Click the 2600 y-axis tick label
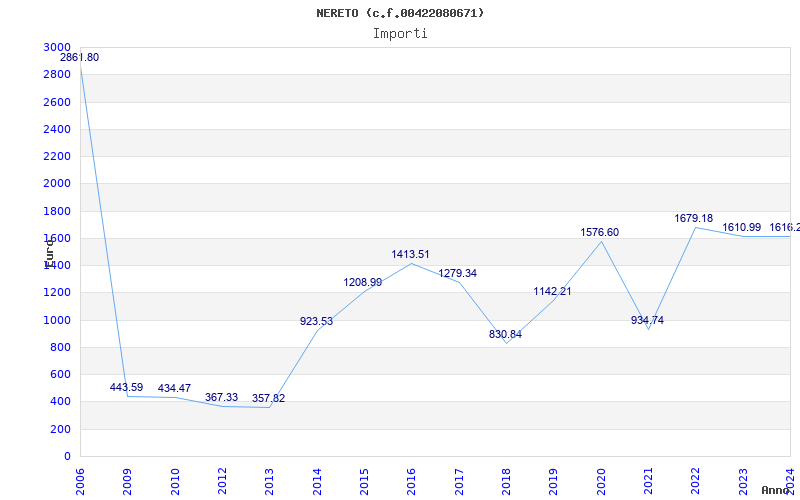Viewport: 800px width, 500px height. coord(57,102)
